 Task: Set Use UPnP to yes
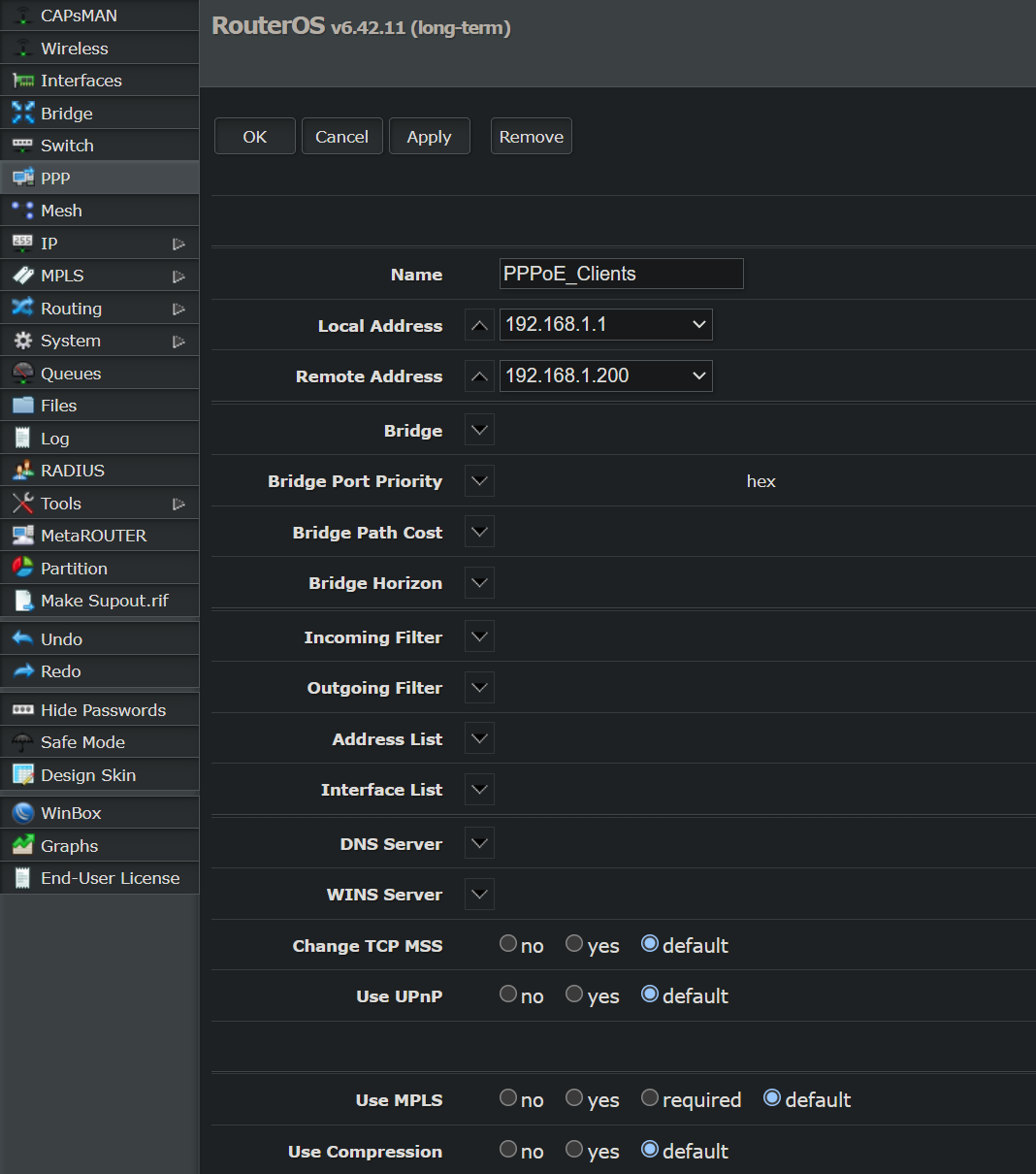574,994
